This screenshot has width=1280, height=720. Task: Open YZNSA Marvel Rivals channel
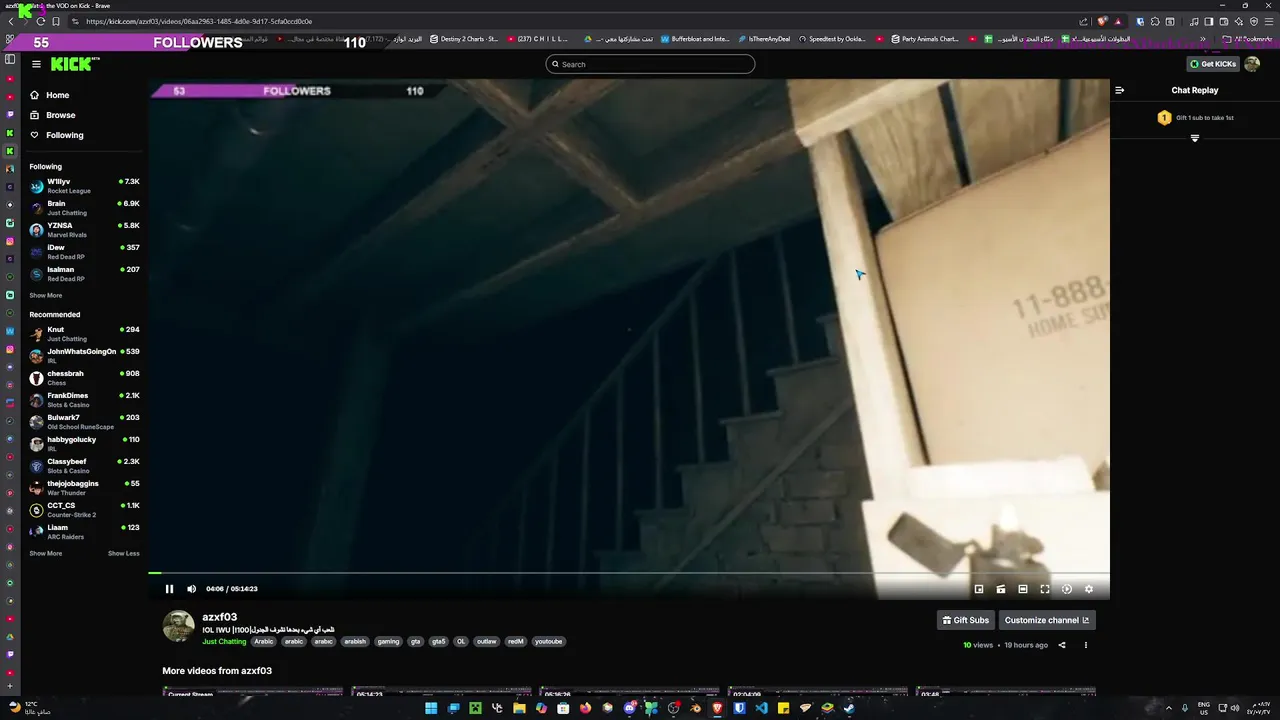tap(84, 230)
